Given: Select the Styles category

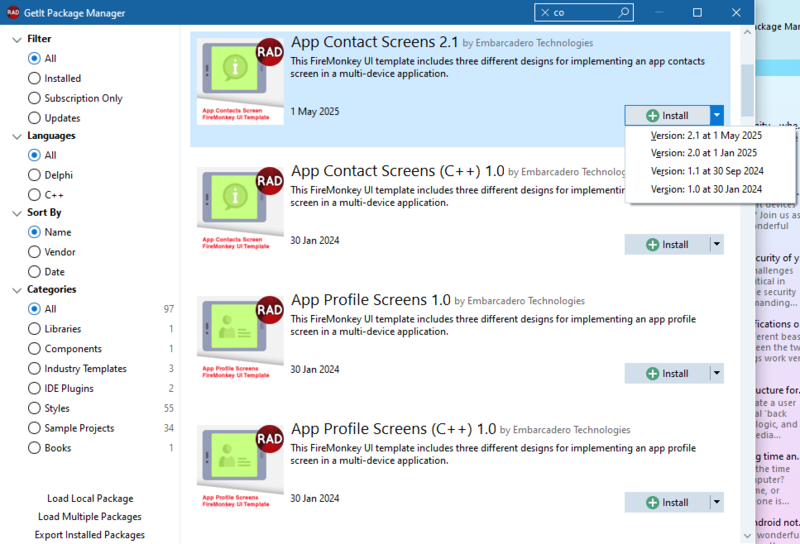Looking at the screenshot, I should pos(34,408).
